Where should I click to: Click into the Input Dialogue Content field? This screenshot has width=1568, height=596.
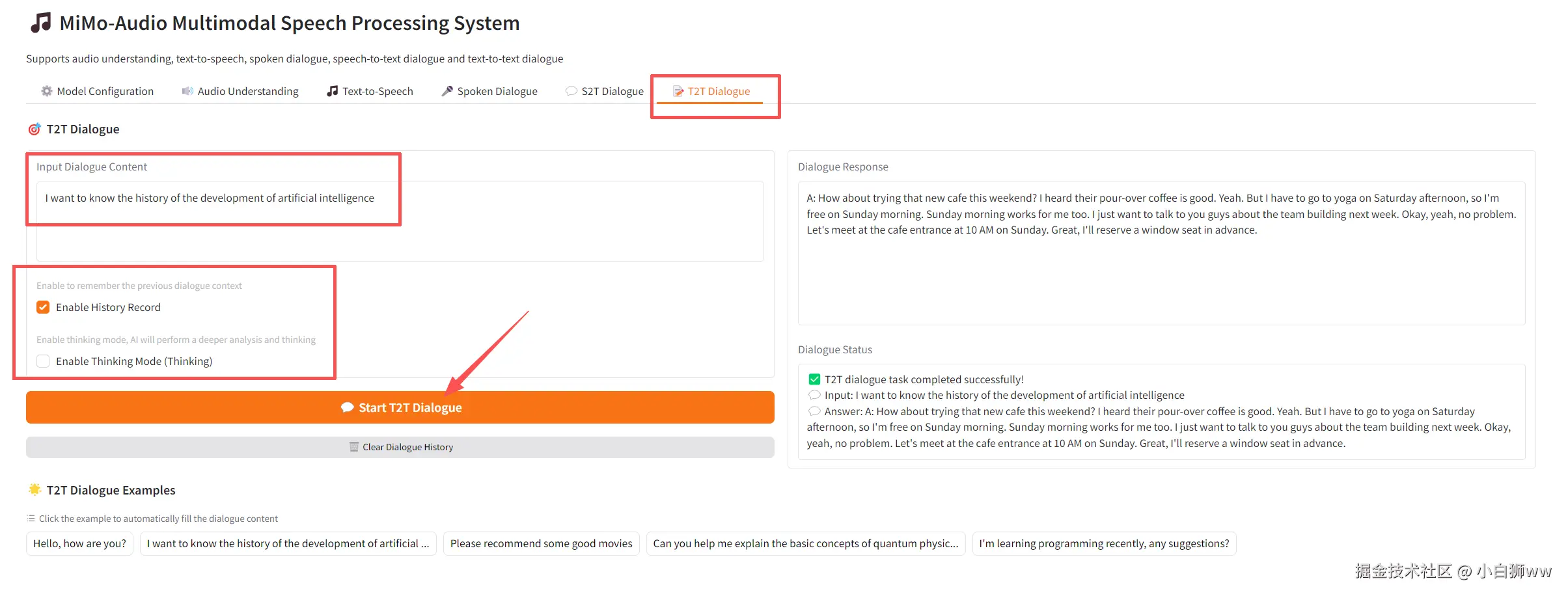point(400,221)
